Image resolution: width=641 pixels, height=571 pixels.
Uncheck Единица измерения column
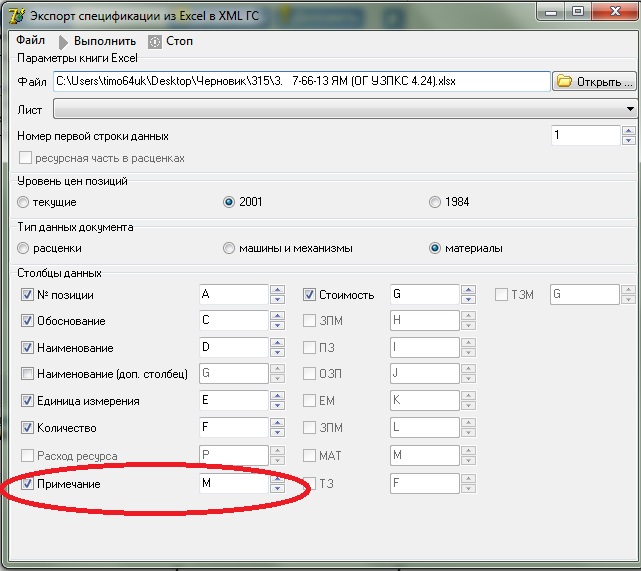coord(27,401)
